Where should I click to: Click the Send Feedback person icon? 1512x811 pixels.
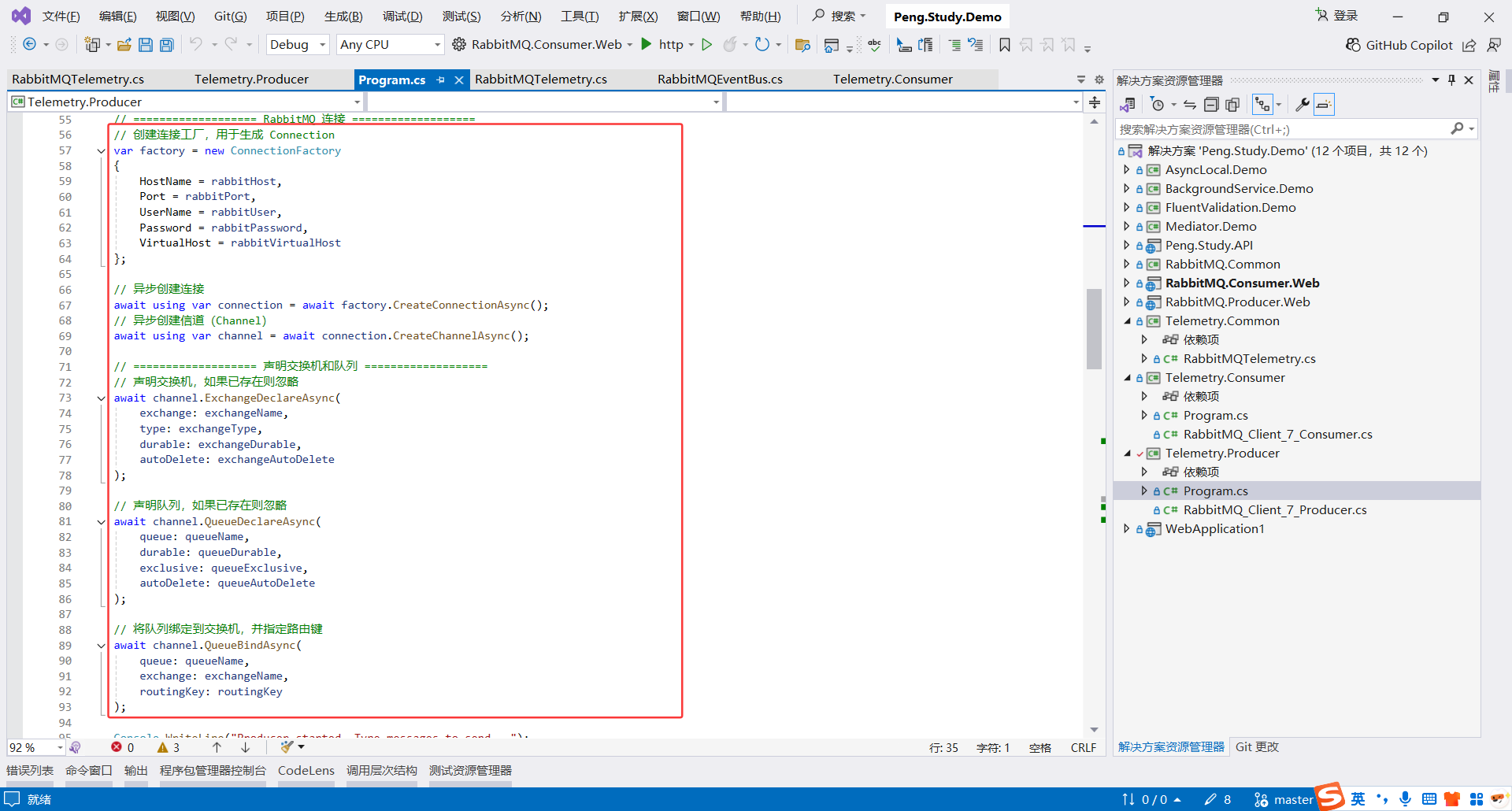(x=1494, y=45)
